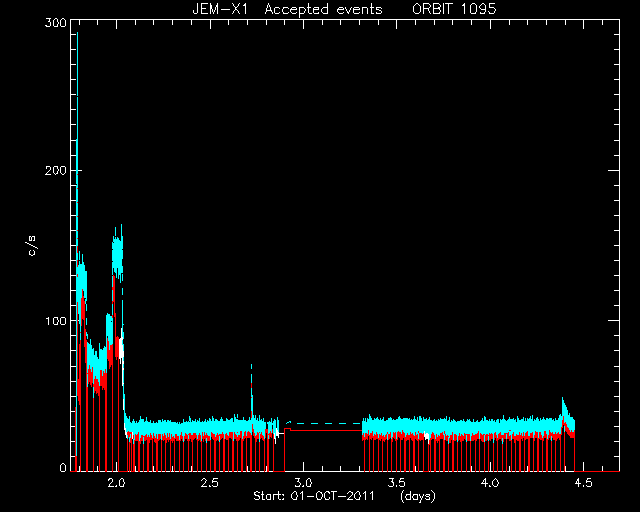Click the 4.5 x-axis tick label
The height and width of the screenshot is (512, 640).
coord(583,483)
